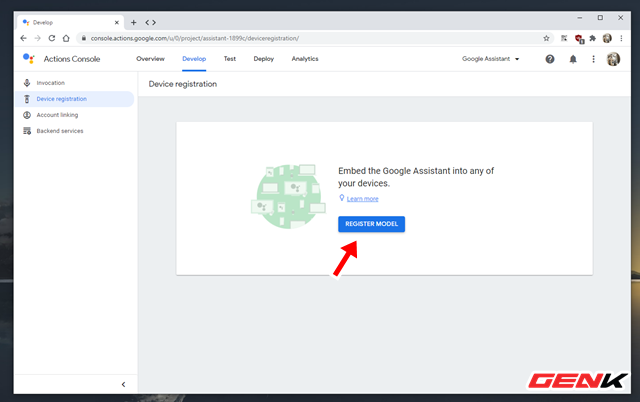
Task: Click the REGISTER MODEL button
Action: 371,224
